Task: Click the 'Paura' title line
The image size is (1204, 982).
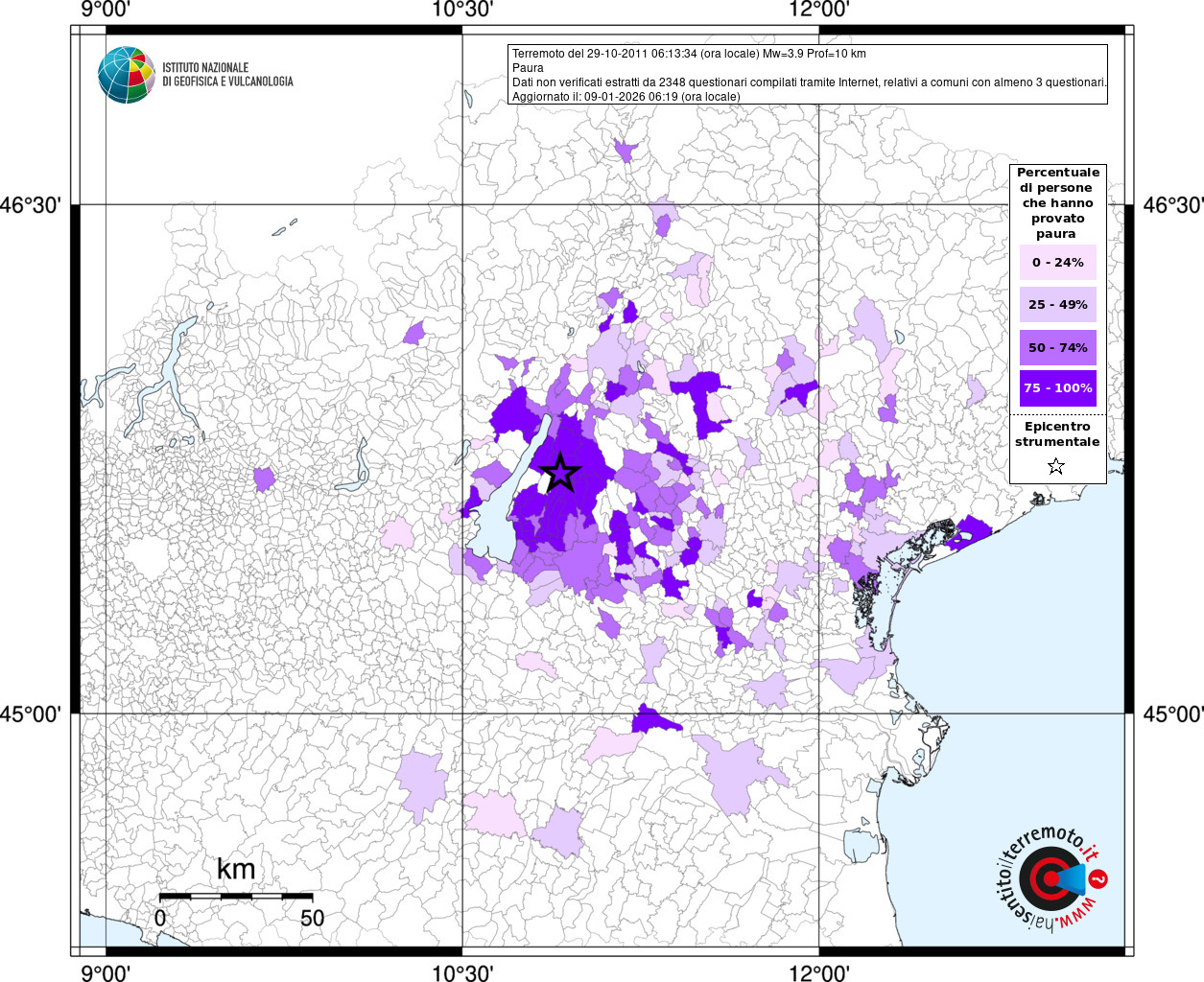Action: click(x=528, y=68)
